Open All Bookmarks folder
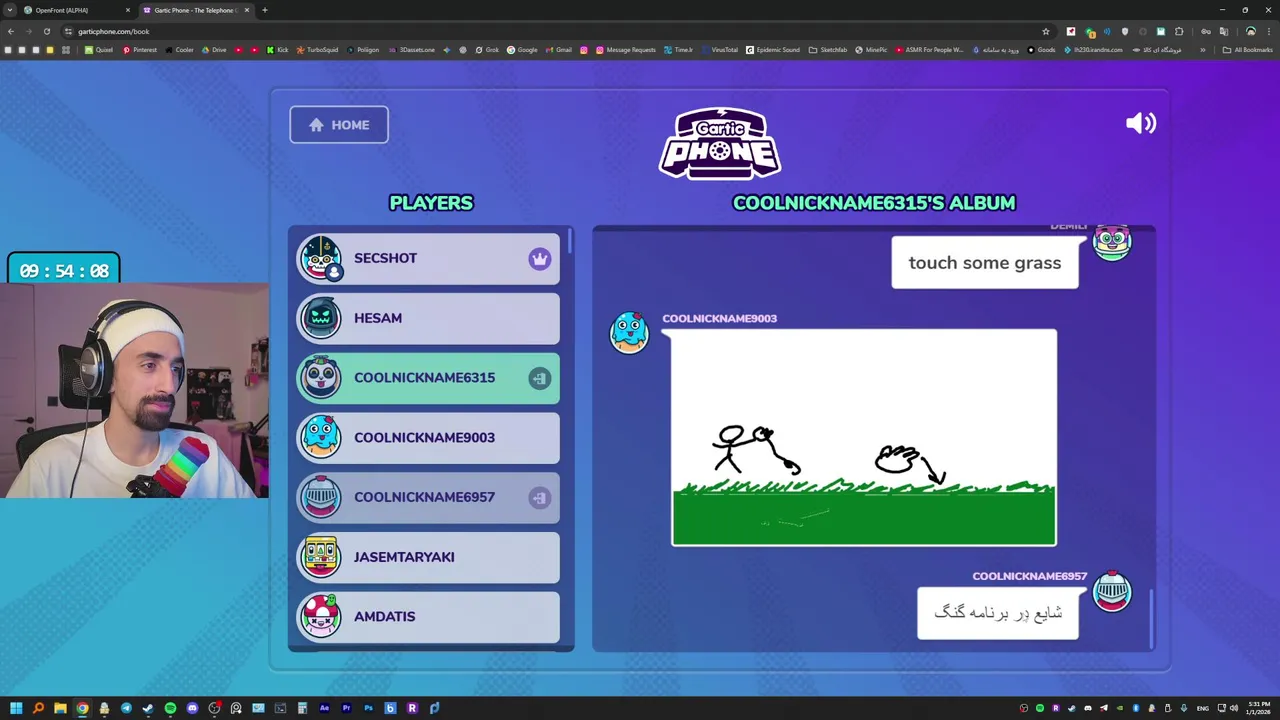The height and width of the screenshot is (720, 1280). (x=1247, y=50)
